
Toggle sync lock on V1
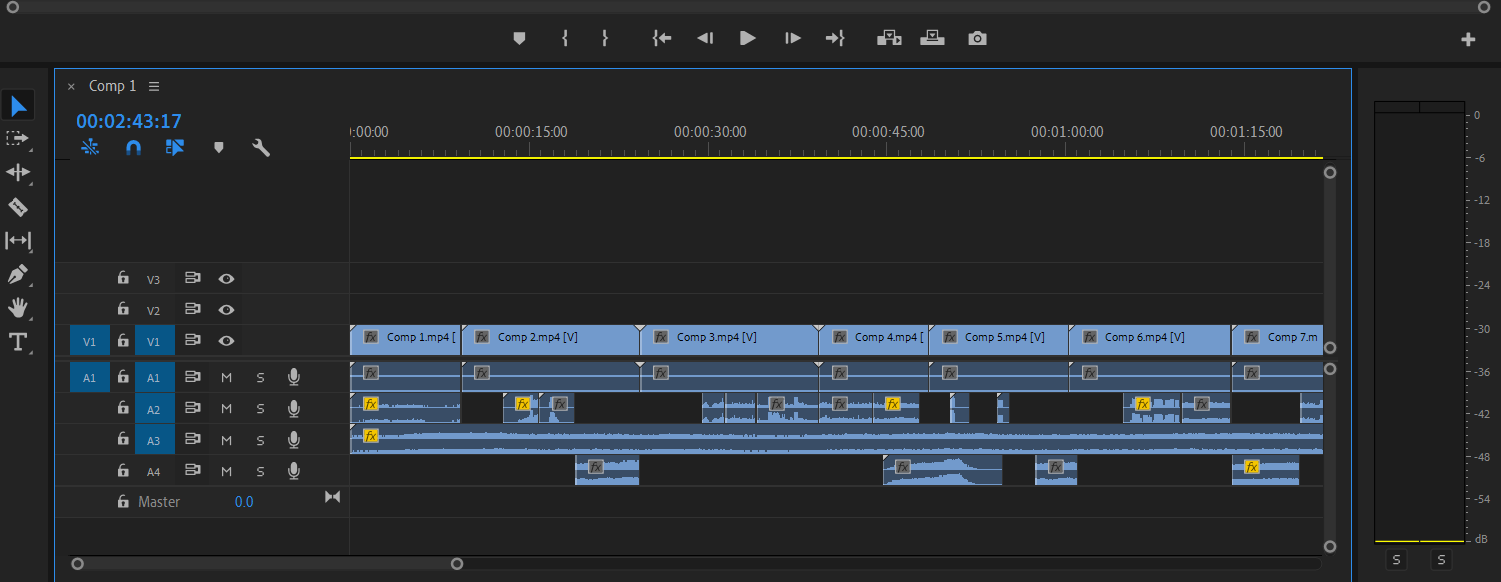point(193,340)
